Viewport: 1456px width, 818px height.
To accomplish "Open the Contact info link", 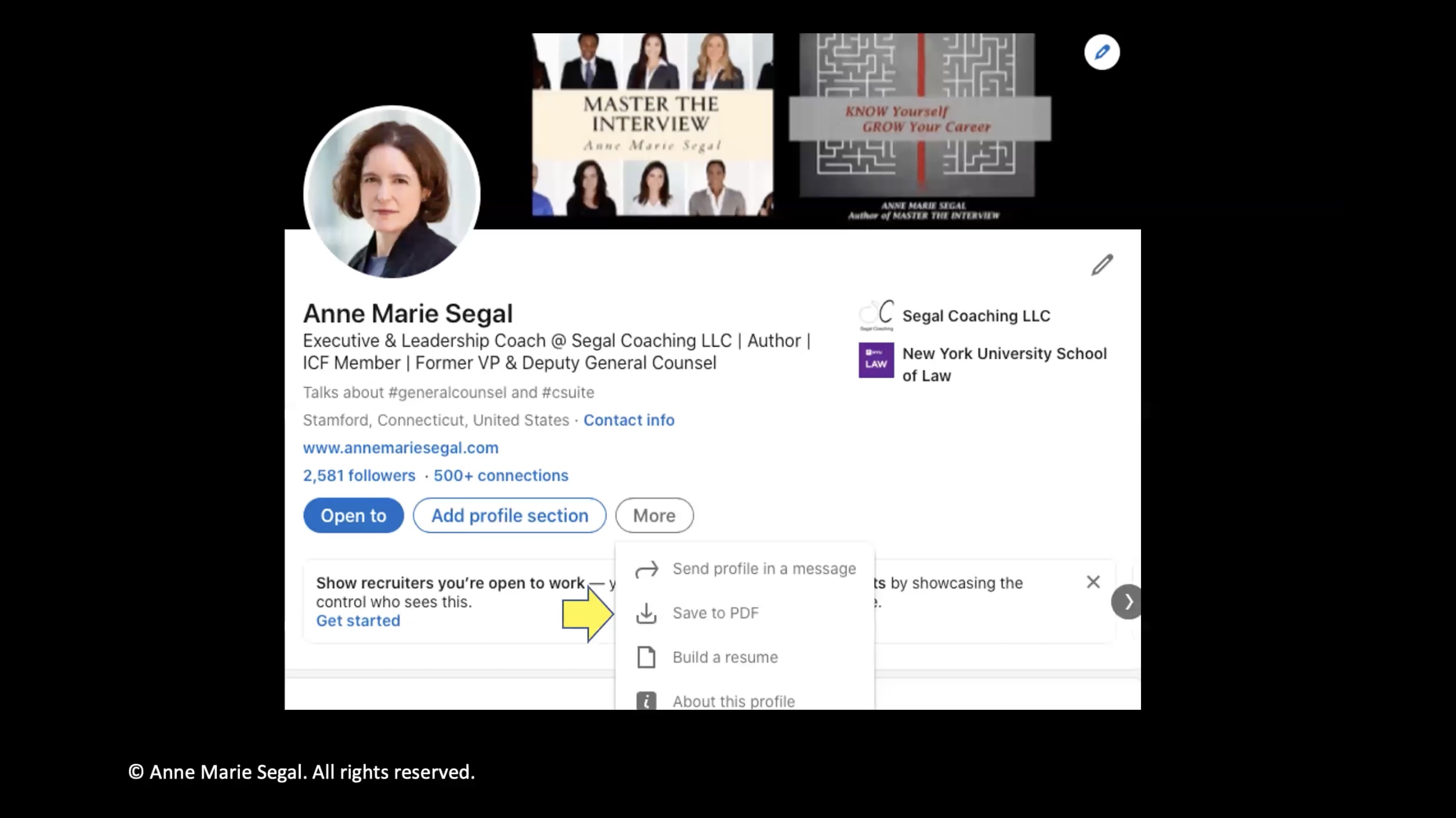I will pyautogui.click(x=628, y=420).
